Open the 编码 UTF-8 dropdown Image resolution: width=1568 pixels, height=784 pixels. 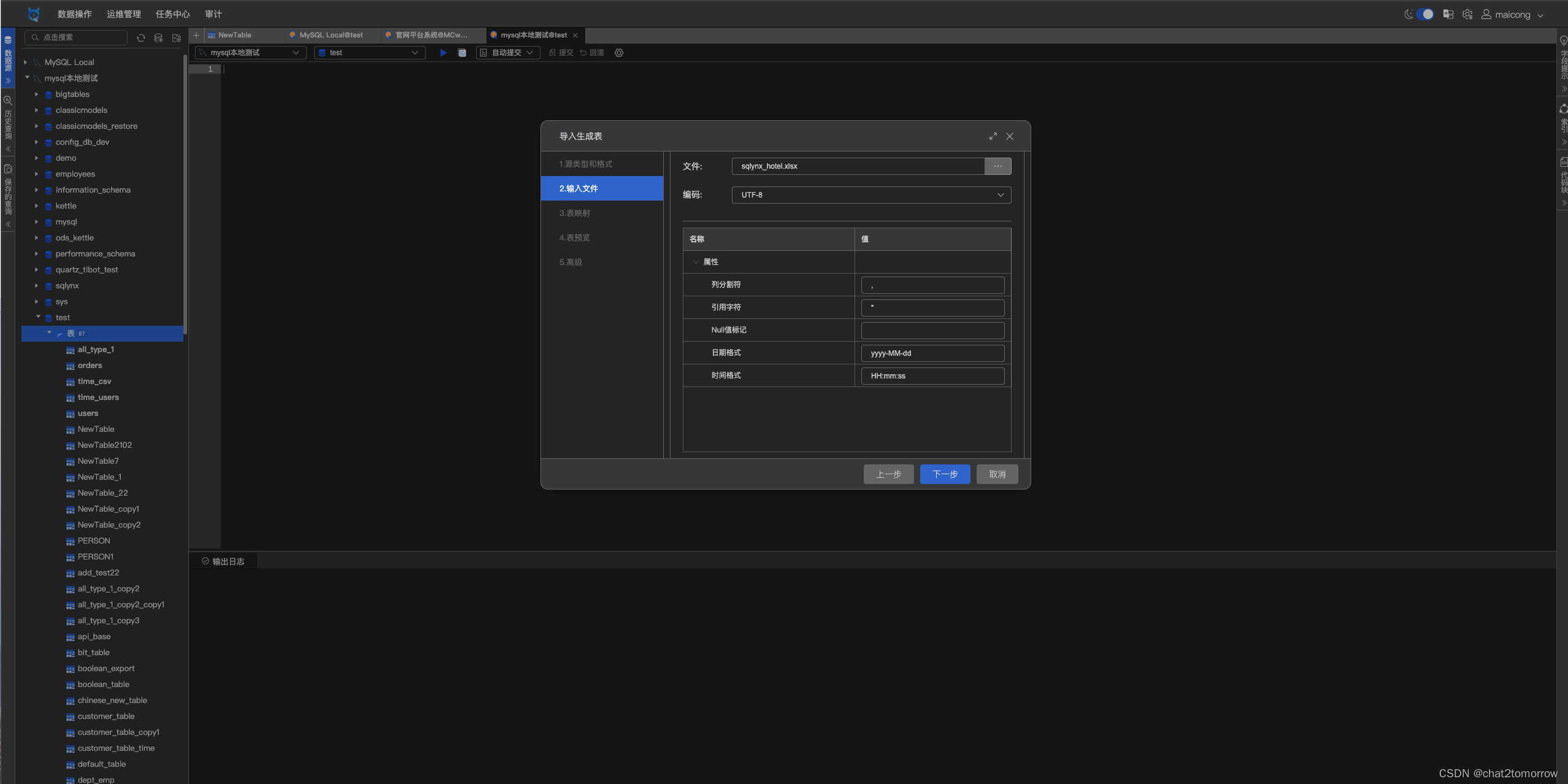click(871, 195)
